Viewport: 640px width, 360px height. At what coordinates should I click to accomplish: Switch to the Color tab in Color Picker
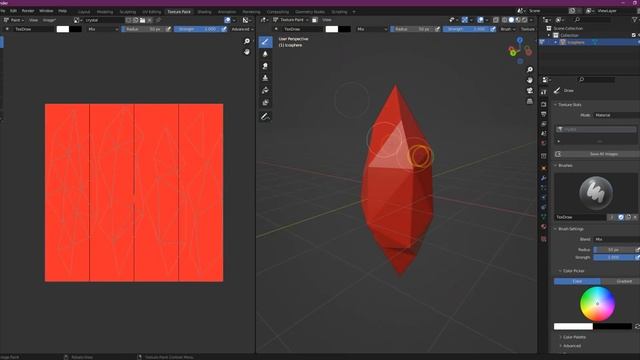(x=577, y=281)
